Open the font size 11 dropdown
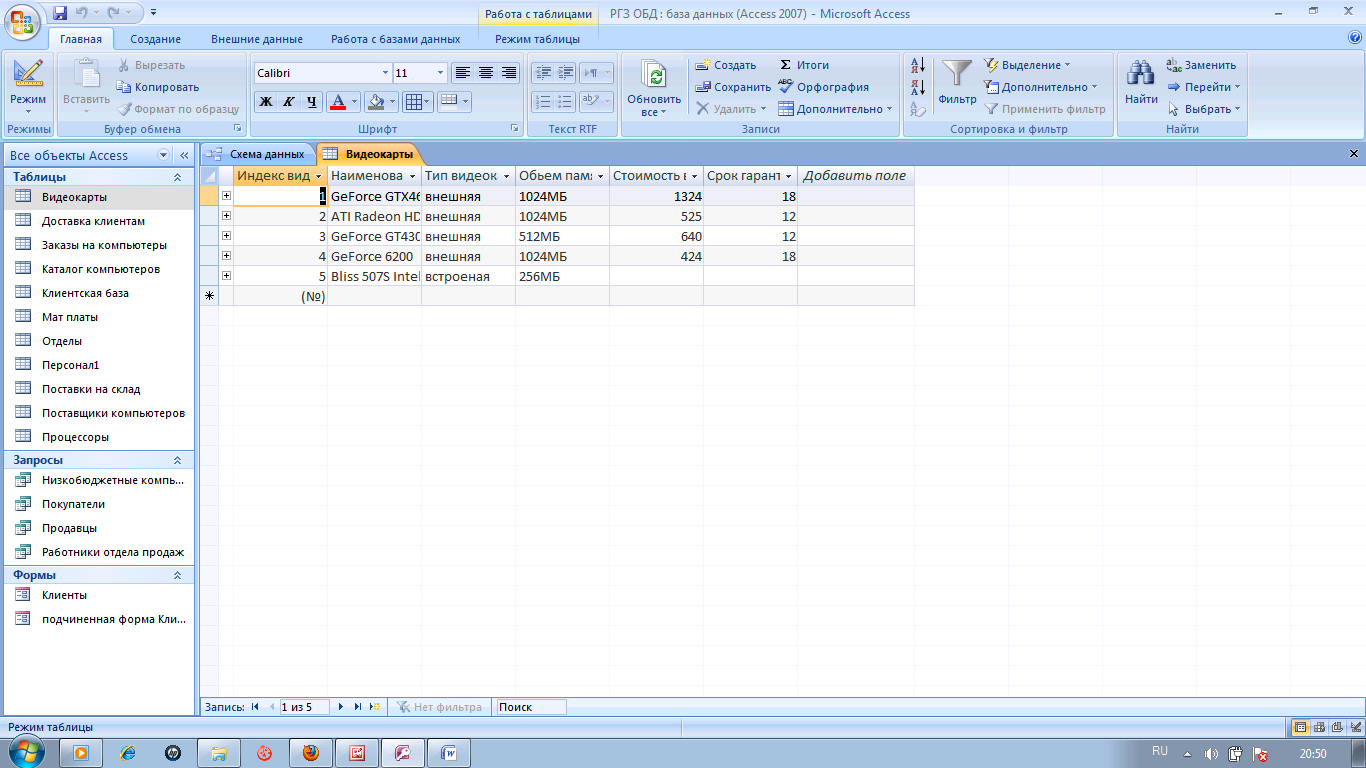 tap(440, 73)
